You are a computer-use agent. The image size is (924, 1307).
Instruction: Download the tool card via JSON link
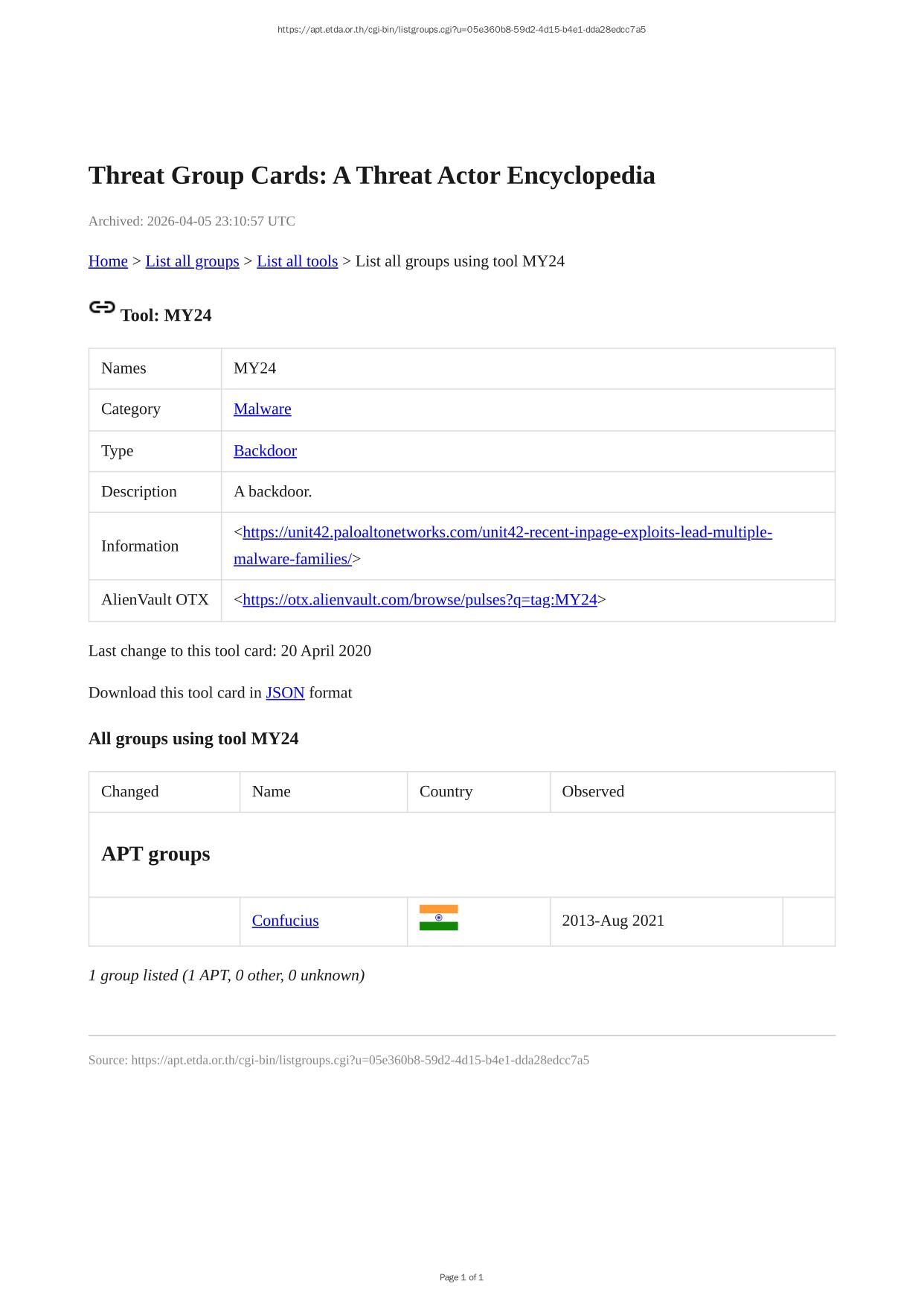[285, 693]
